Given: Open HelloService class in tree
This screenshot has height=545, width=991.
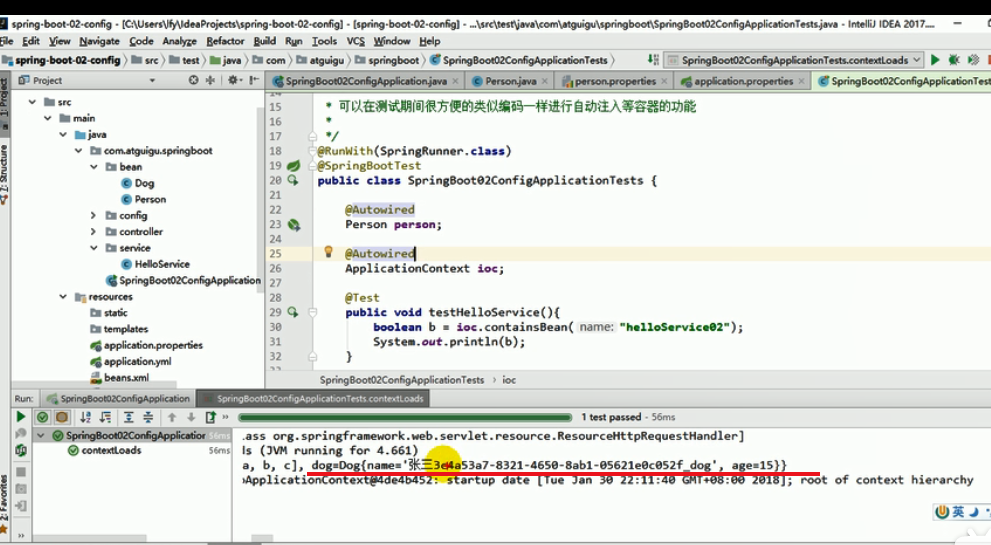Looking at the screenshot, I should (155, 264).
